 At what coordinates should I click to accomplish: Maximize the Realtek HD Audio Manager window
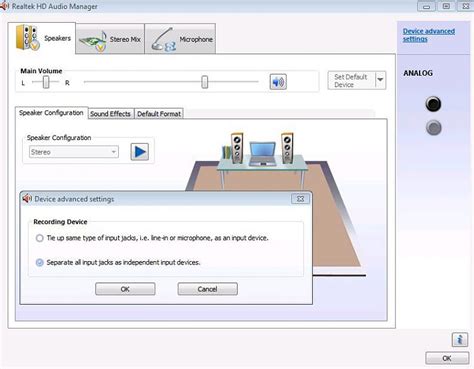click(x=446, y=6)
